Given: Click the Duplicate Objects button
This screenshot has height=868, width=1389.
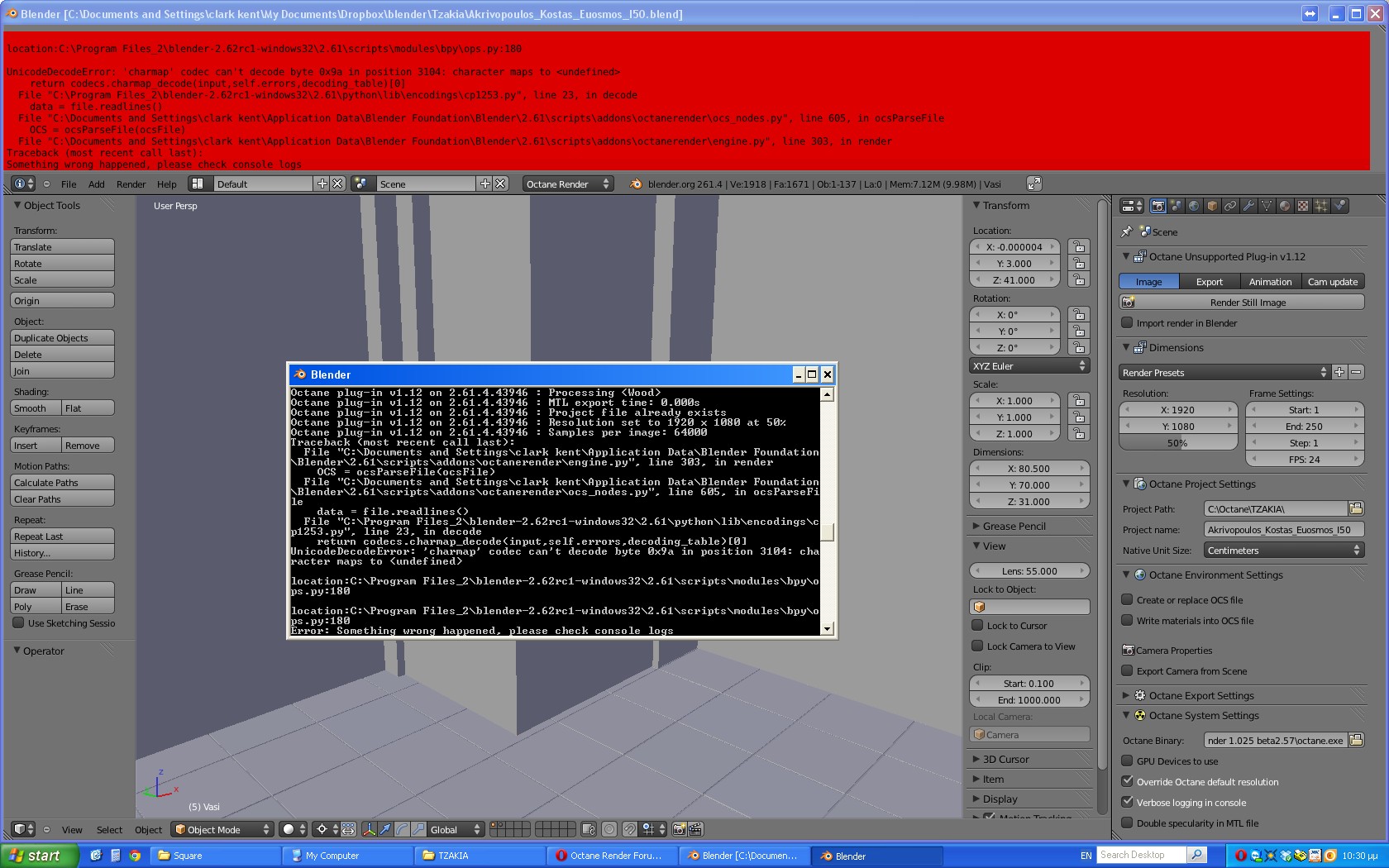Looking at the screenshot, I should point(63,337).
